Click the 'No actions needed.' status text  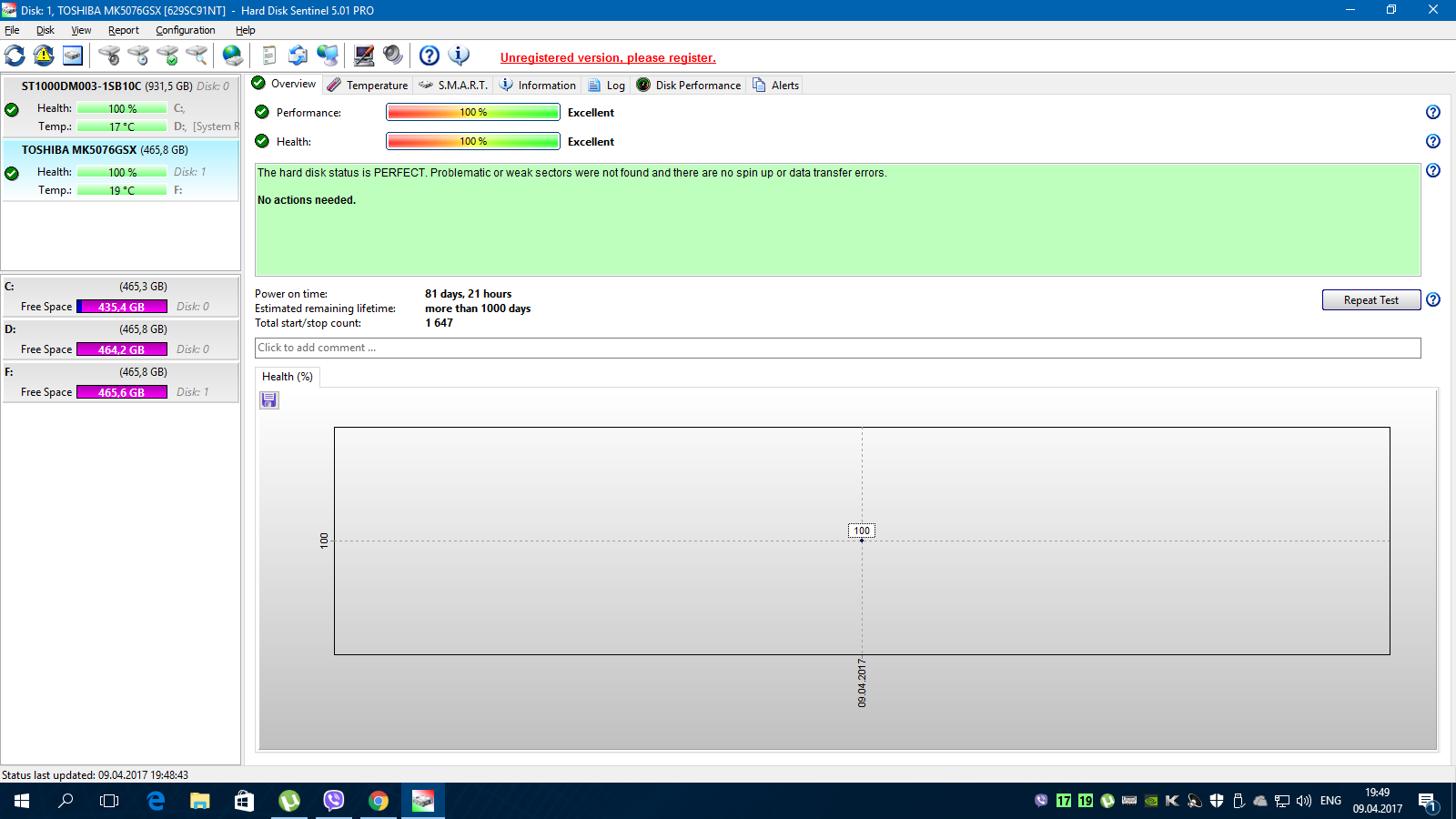(x=307, y=200)
